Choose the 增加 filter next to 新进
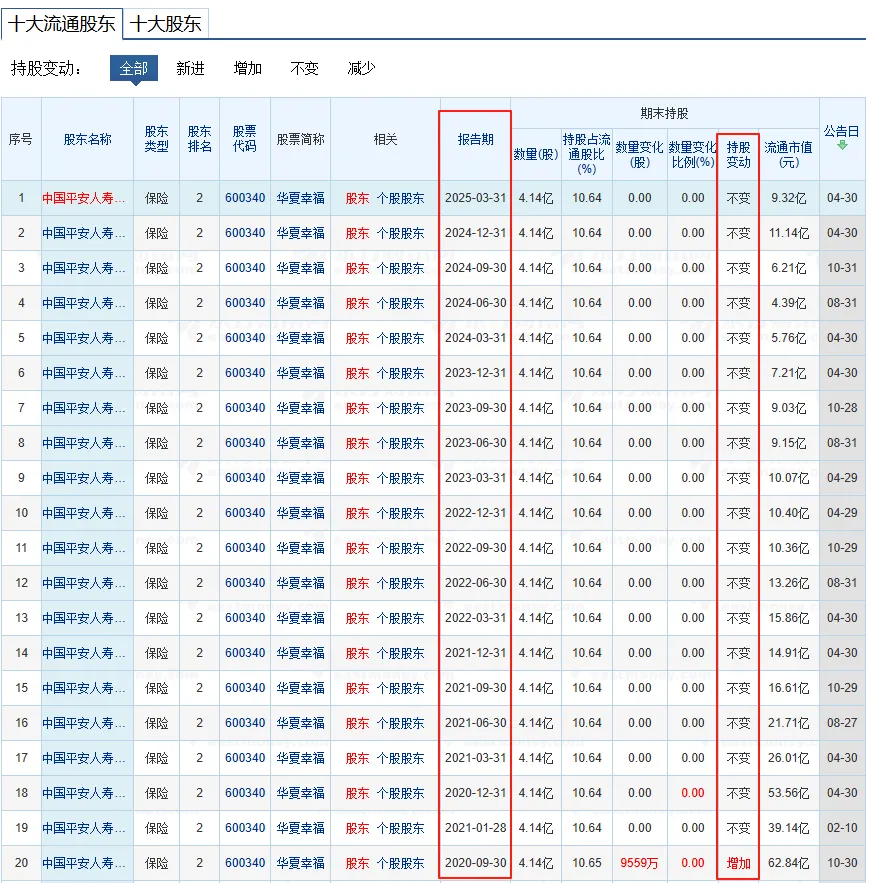 [x=248, y=68]
